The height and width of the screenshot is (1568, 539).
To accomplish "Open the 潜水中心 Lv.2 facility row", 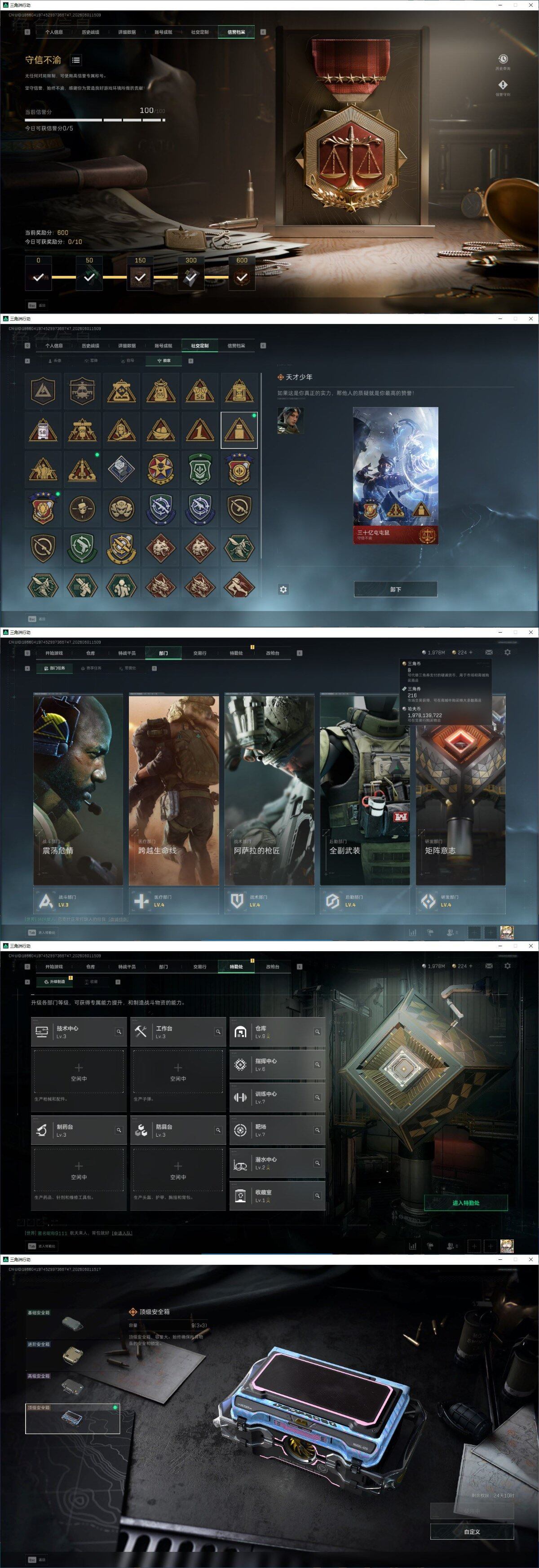I will (x=278, y=1163).
